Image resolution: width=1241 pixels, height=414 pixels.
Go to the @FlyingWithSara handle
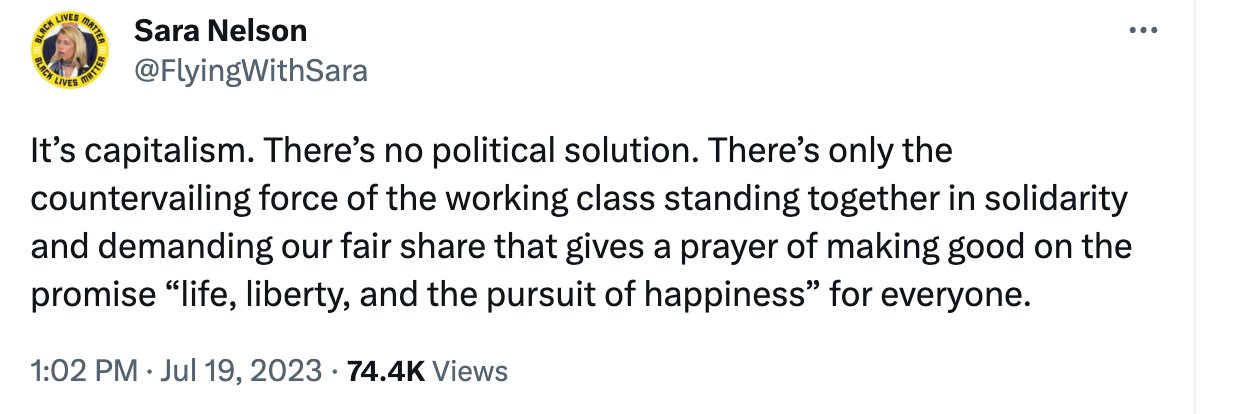pyautogui.click(x=250, y=71)
